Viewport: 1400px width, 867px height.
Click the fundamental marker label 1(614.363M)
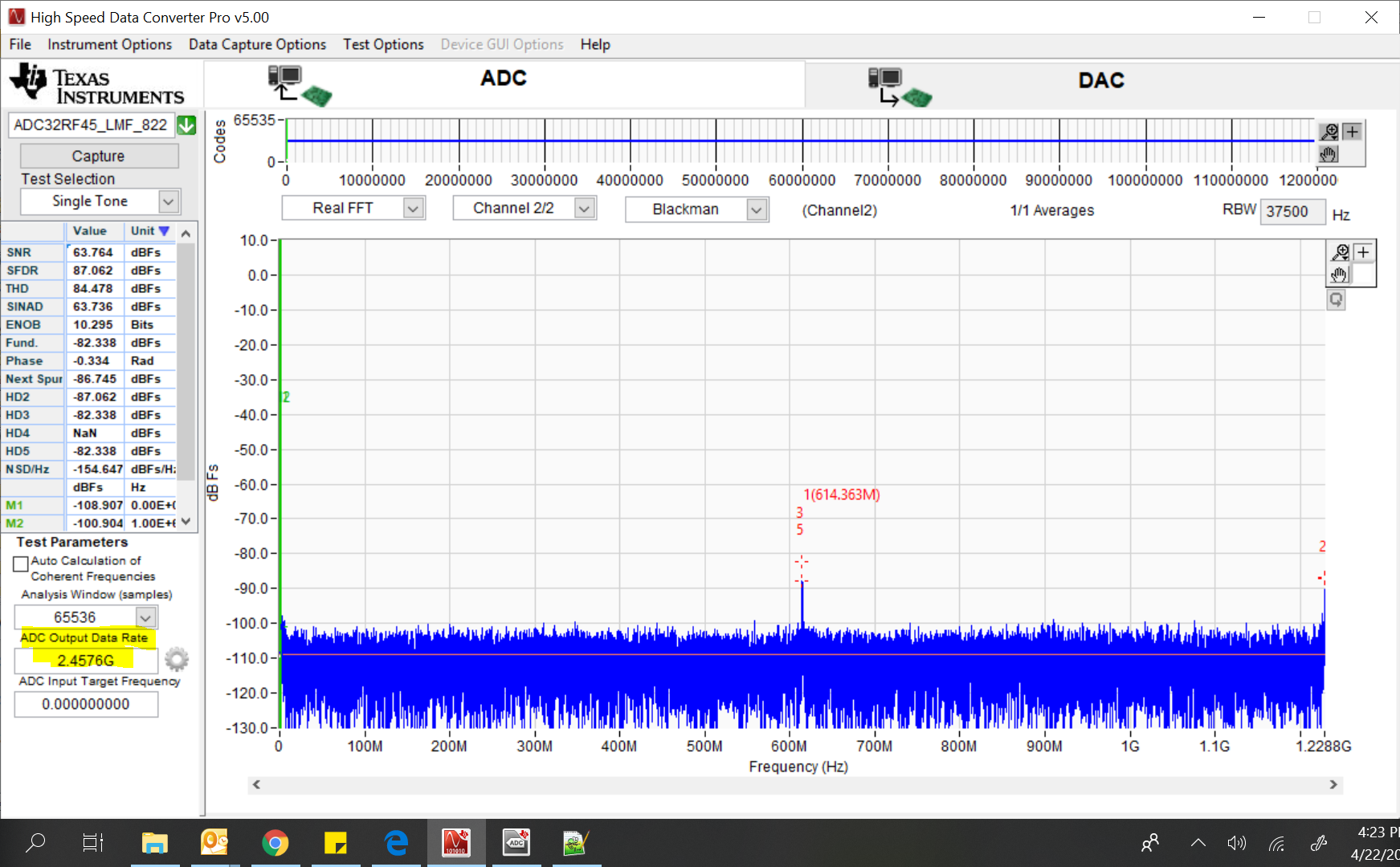841,495
